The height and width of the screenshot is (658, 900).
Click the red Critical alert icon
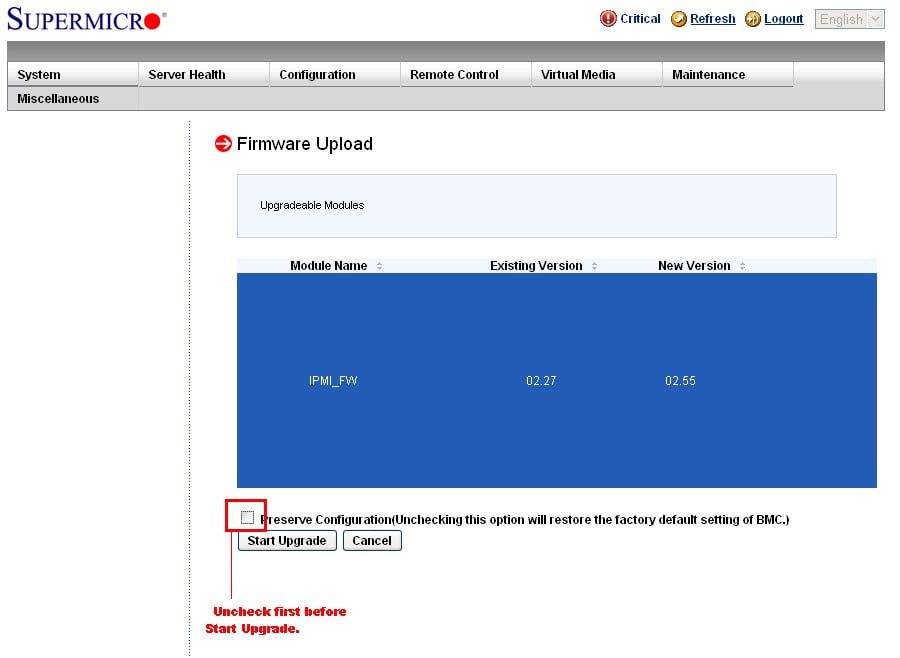point(608,19)
